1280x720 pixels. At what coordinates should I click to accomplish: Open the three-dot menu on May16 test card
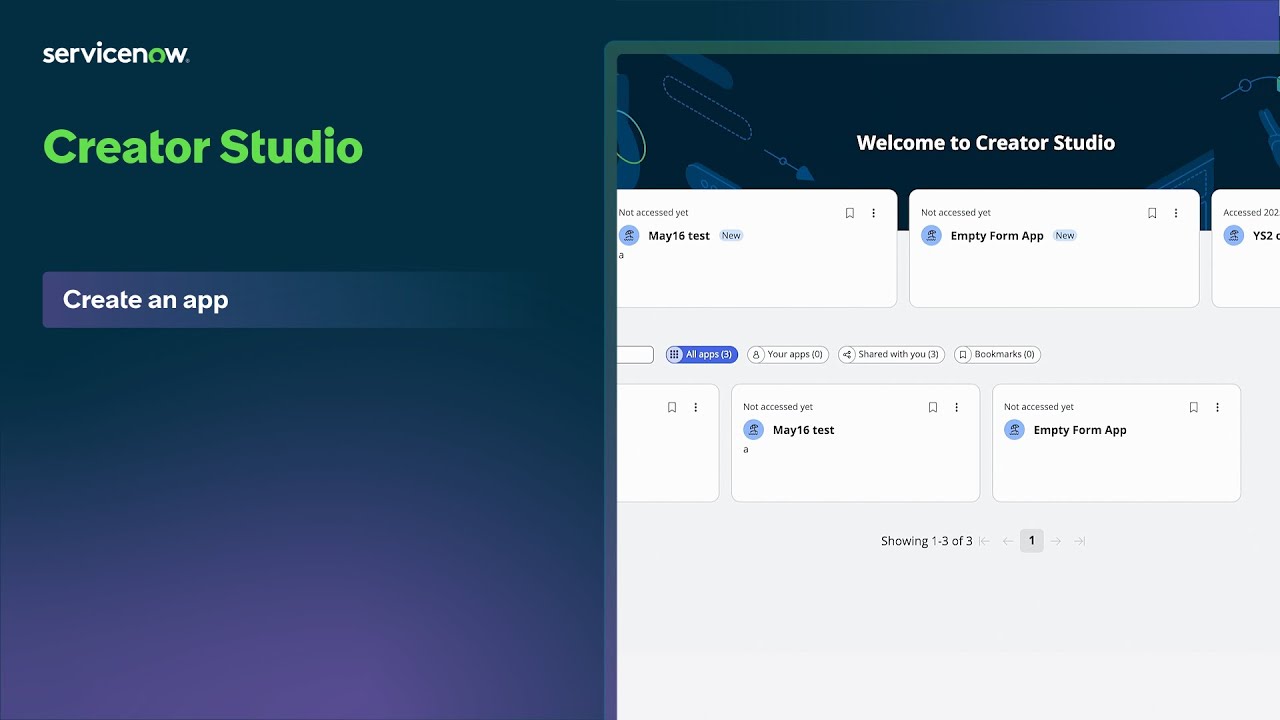coord(873,212)
